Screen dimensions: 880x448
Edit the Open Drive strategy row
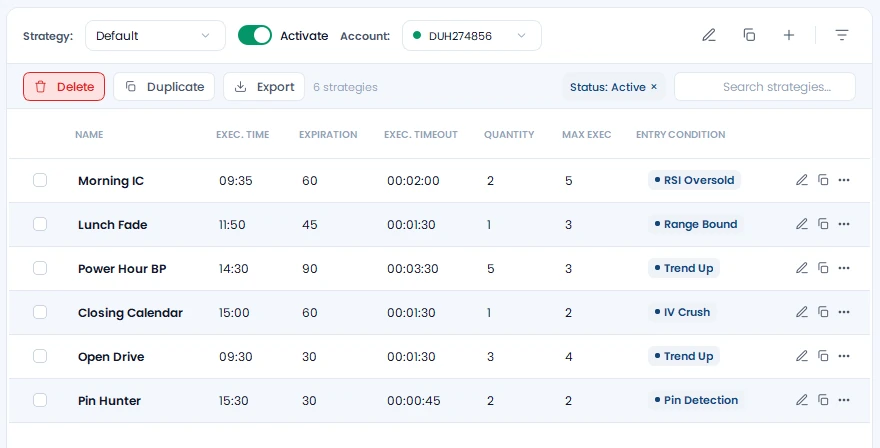point(802,356)
